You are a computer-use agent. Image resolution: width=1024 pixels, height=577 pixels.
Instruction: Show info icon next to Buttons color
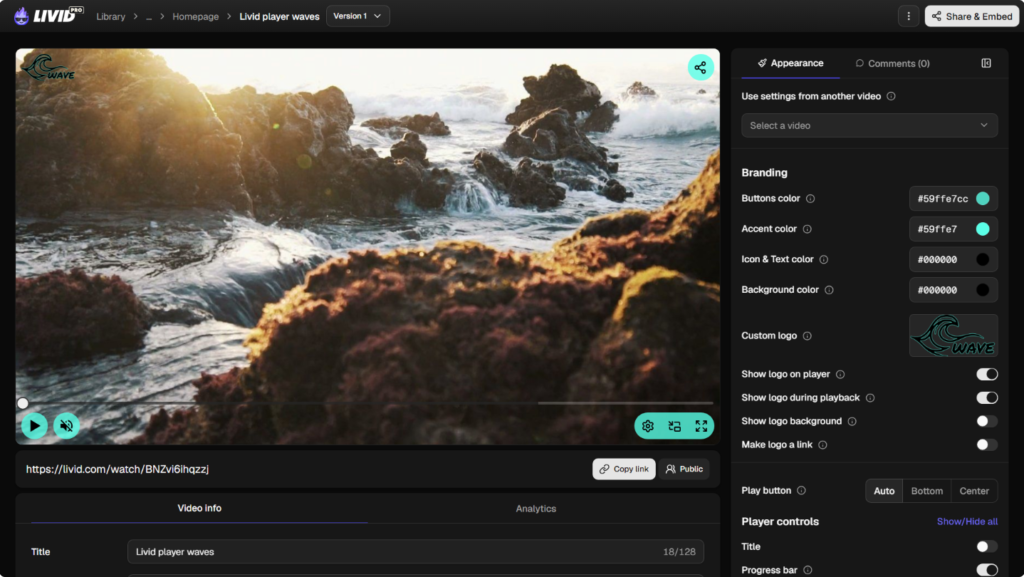click(810, 198)
